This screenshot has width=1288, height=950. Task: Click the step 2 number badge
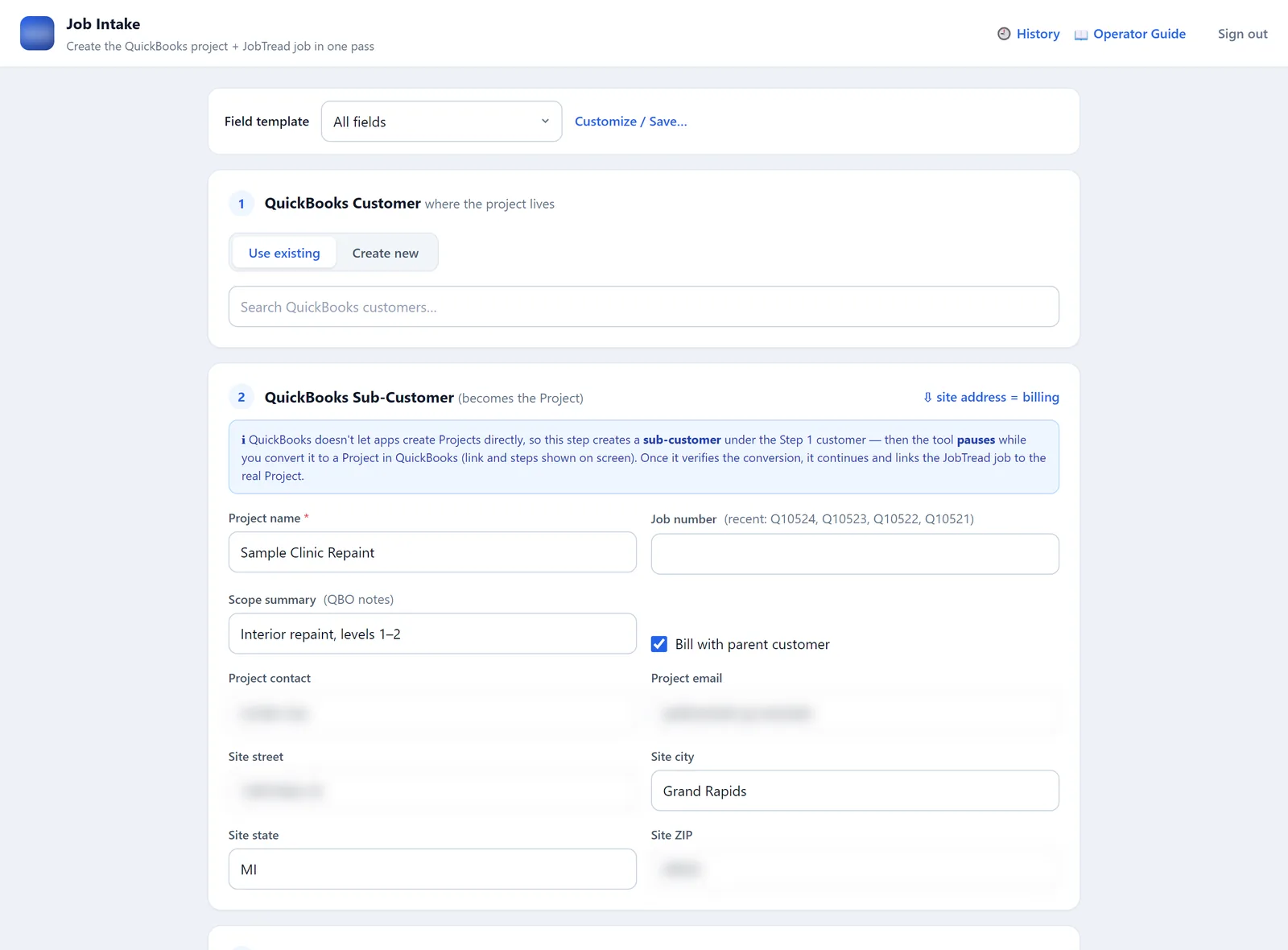click(242, 397)
